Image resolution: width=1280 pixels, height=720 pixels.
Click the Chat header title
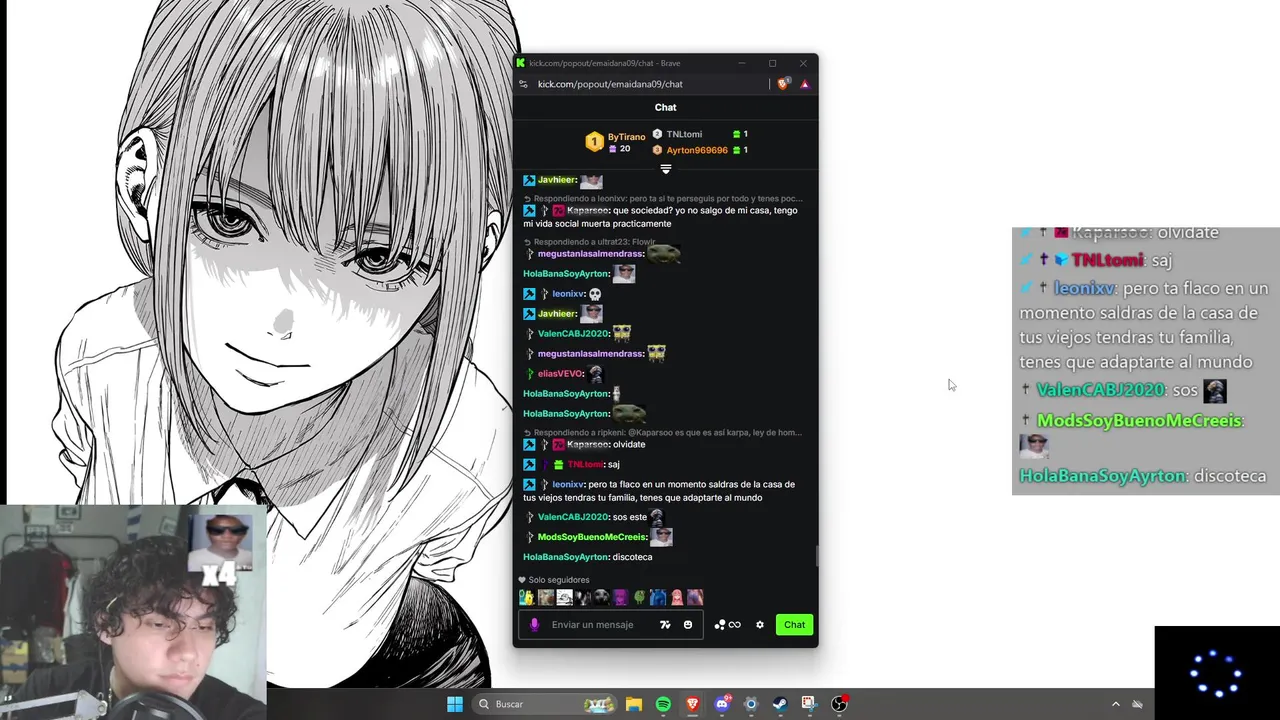tap(666, 107)
